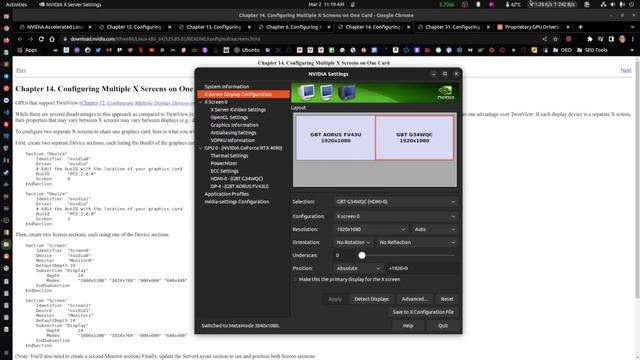Open the No Reflection dropdown
The width and height of the screenshot is (640, 360).
point(417,242)
